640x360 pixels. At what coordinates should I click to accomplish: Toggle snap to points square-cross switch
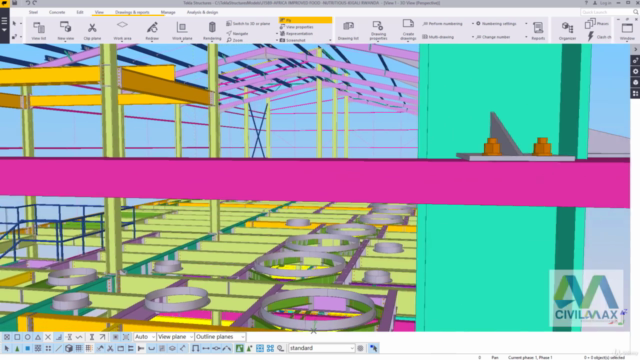7,337
